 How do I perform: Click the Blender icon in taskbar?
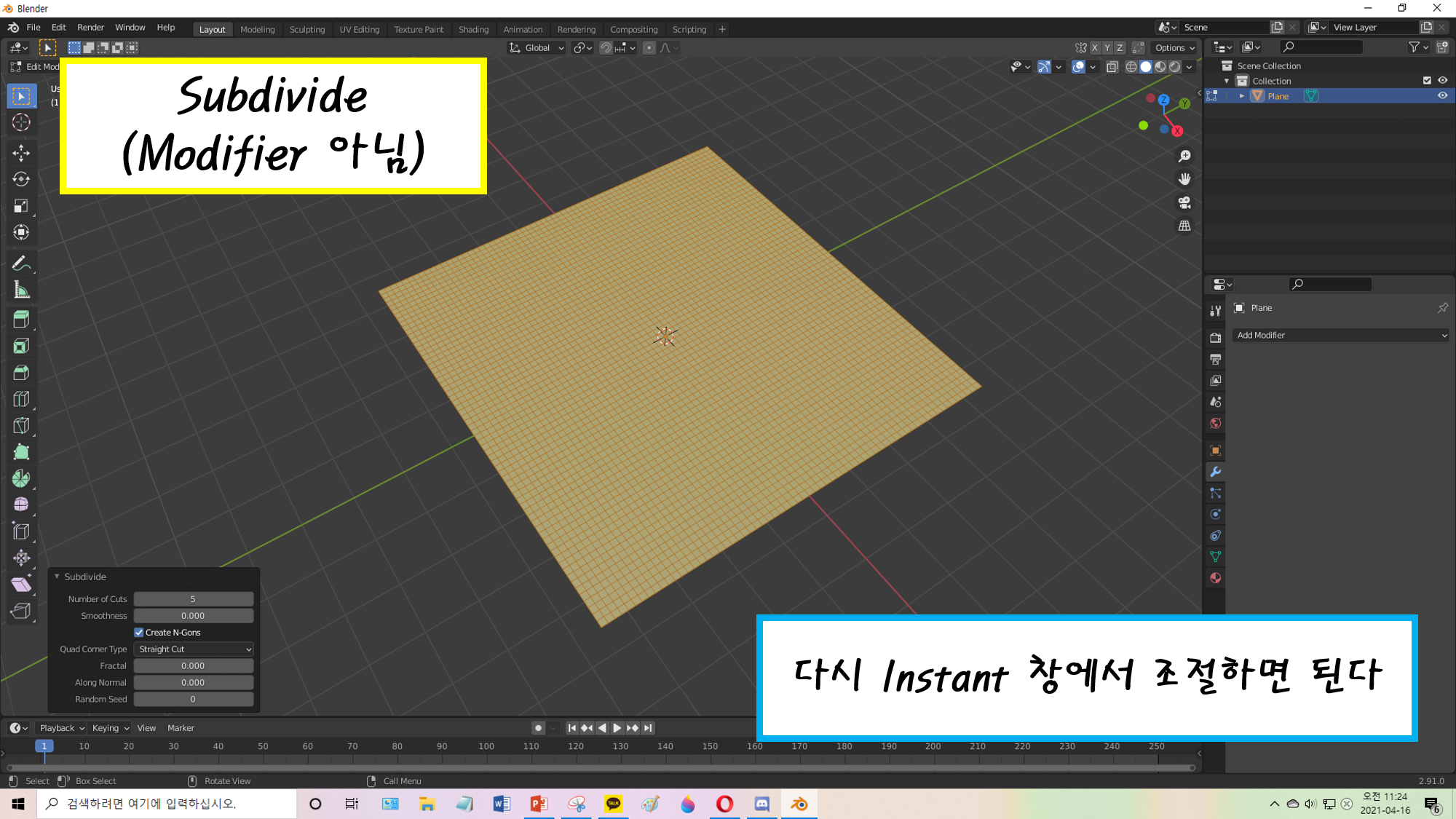pyautogui.click(x=799, y=804)
